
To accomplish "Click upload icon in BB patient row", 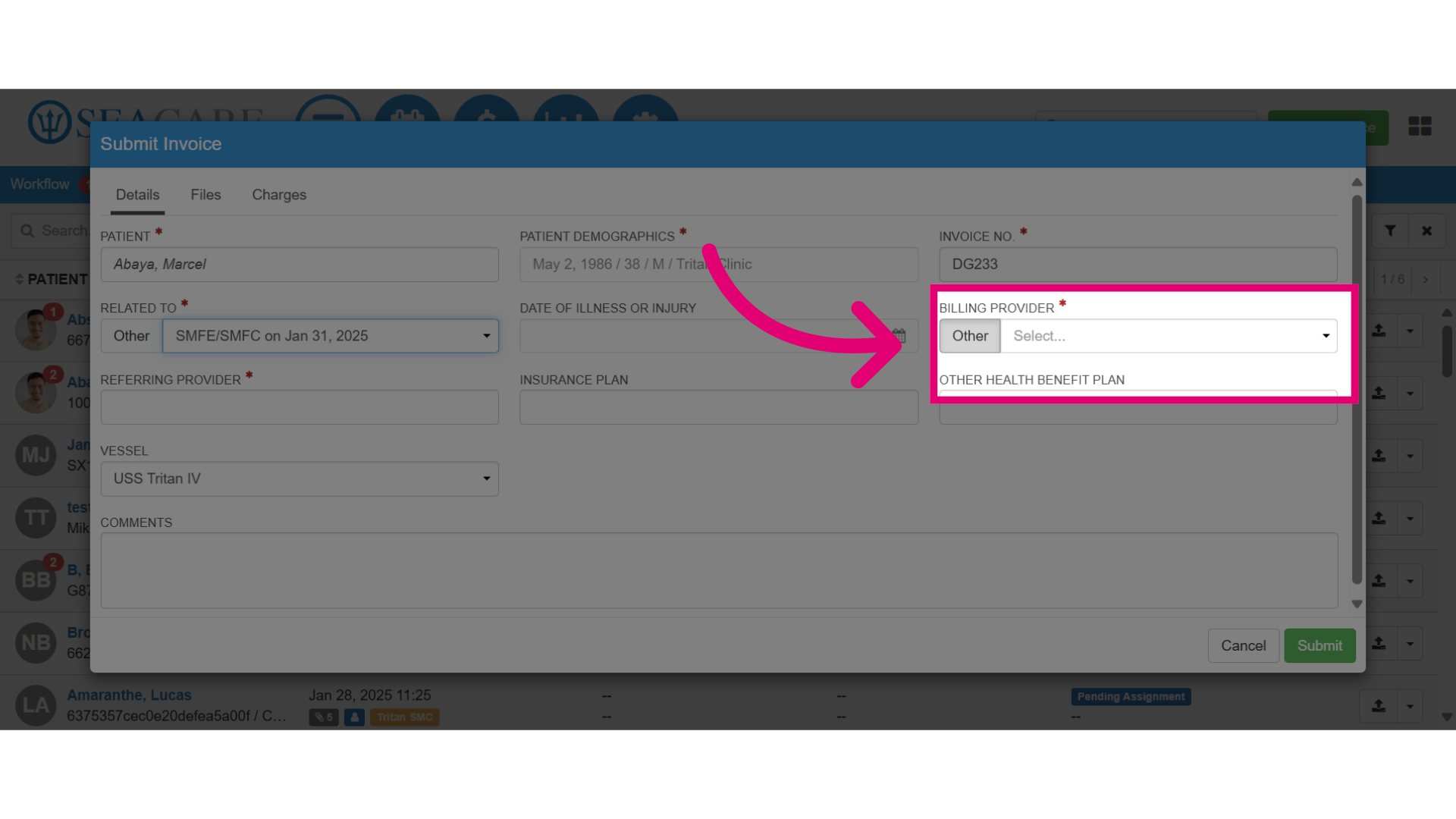I will point(1379,581).
